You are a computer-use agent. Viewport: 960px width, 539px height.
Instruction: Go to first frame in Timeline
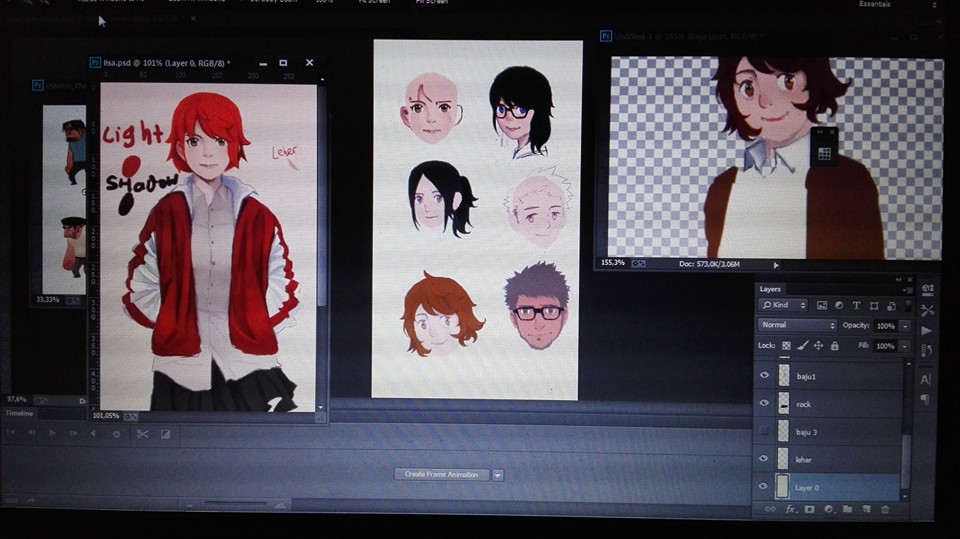pyautogui.click(x=10, y=433)
